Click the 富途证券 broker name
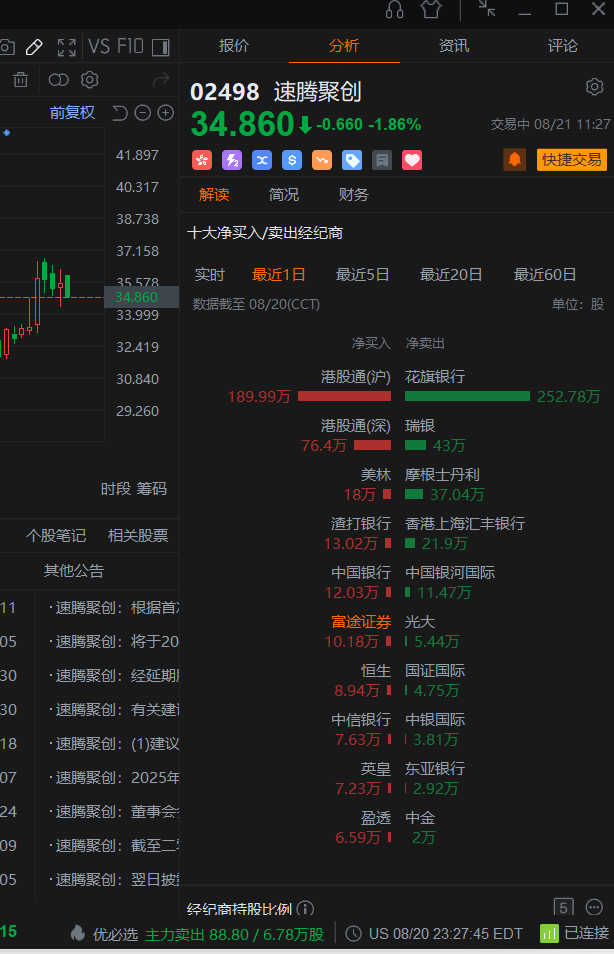The height and width of the screenshot is (954, 614). 361,622
